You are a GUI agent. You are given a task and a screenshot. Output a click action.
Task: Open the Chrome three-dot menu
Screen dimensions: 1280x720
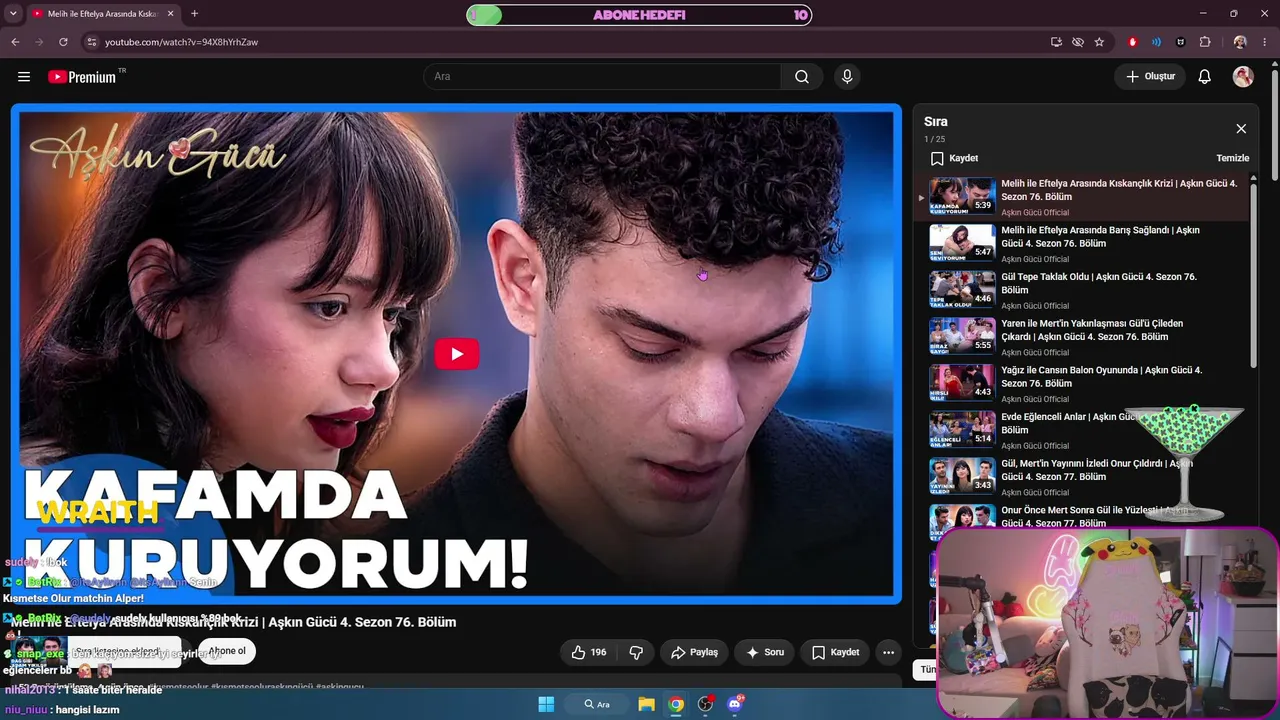point(1263,42)
